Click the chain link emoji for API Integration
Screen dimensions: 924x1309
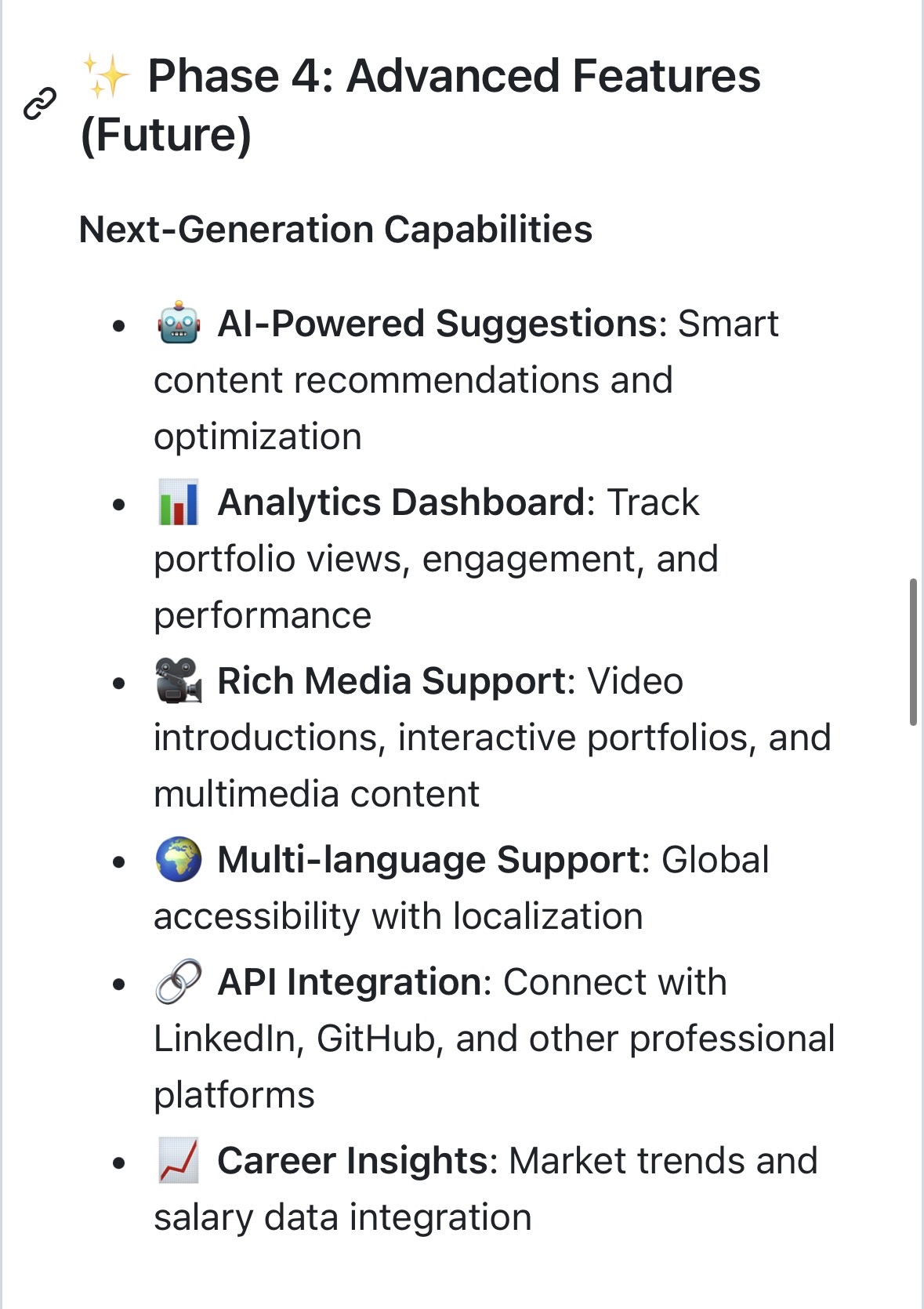(x=179, y=981)
